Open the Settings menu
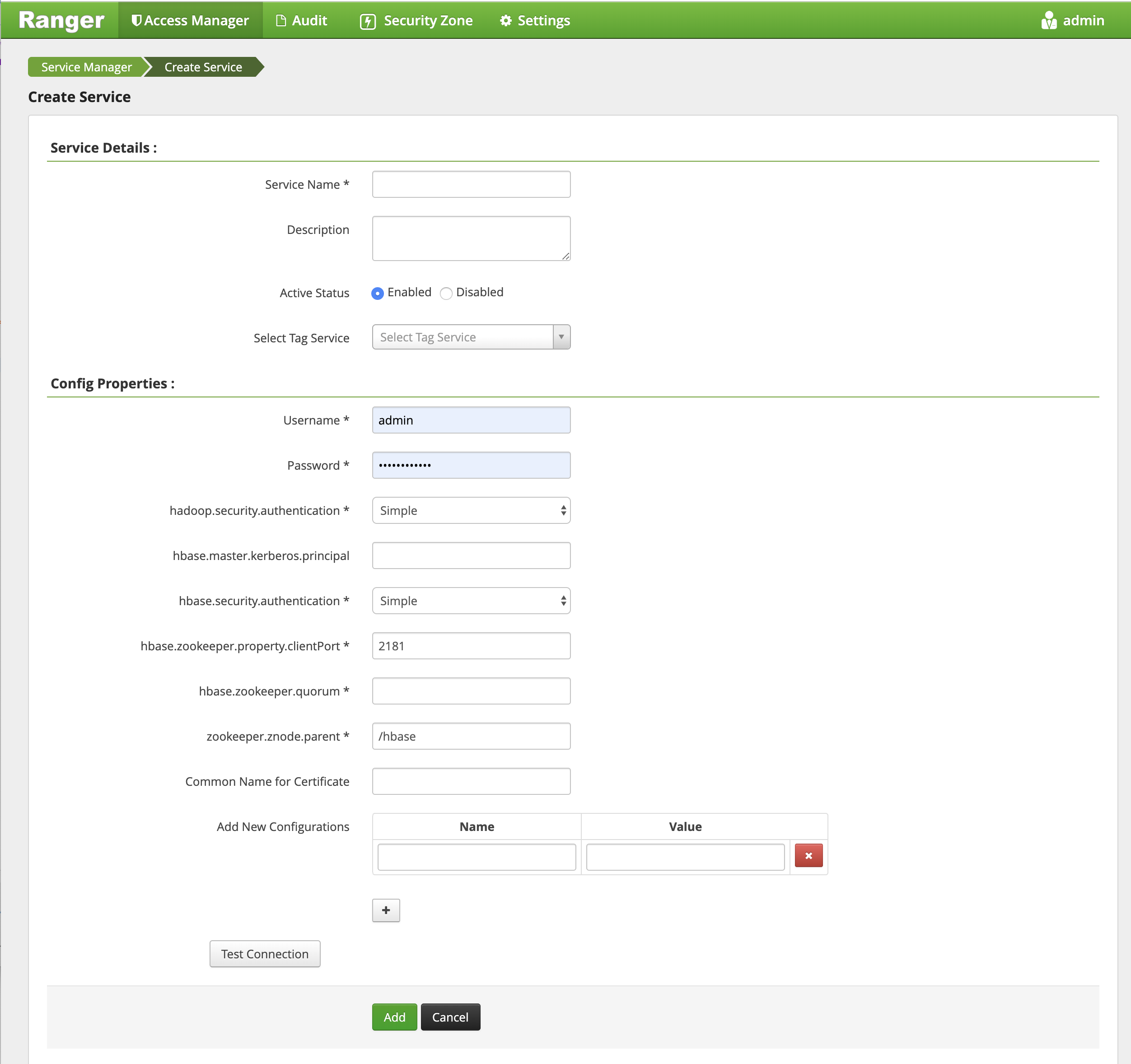Viewport: 1131px width, 1064px height. tap(535, 20)
